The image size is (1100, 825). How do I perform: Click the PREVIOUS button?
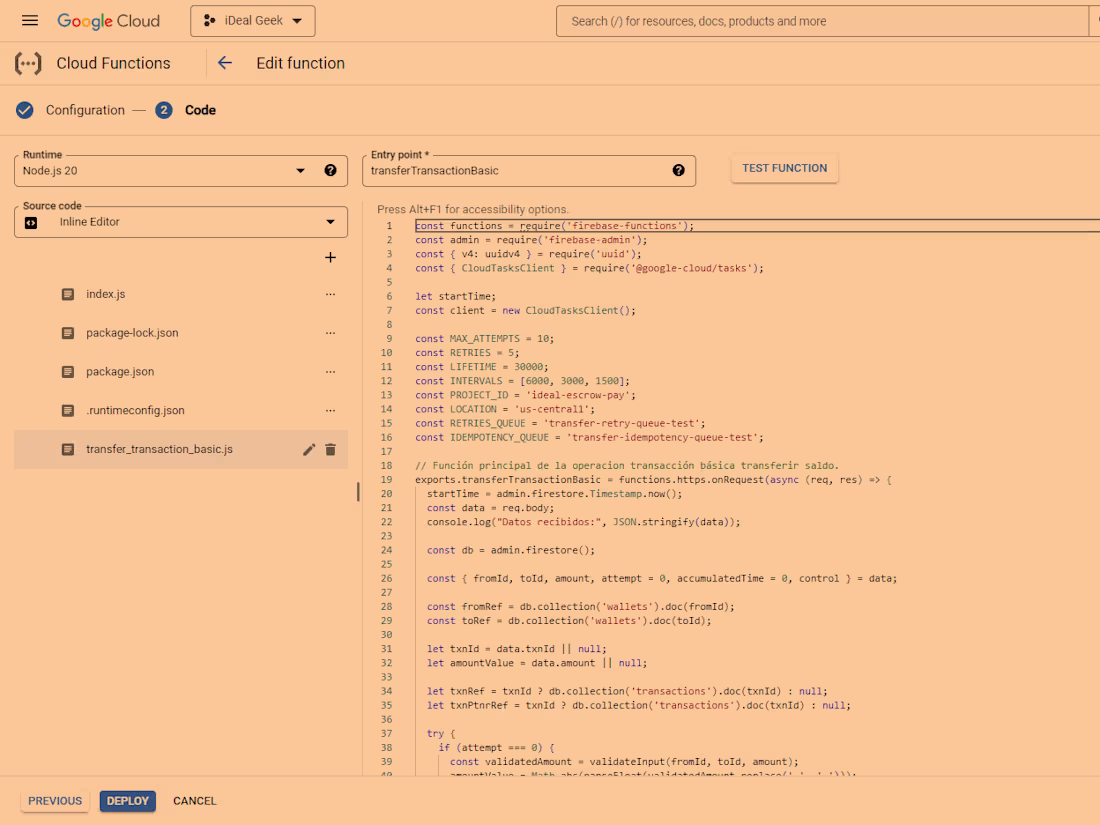[x=55, y=801]
